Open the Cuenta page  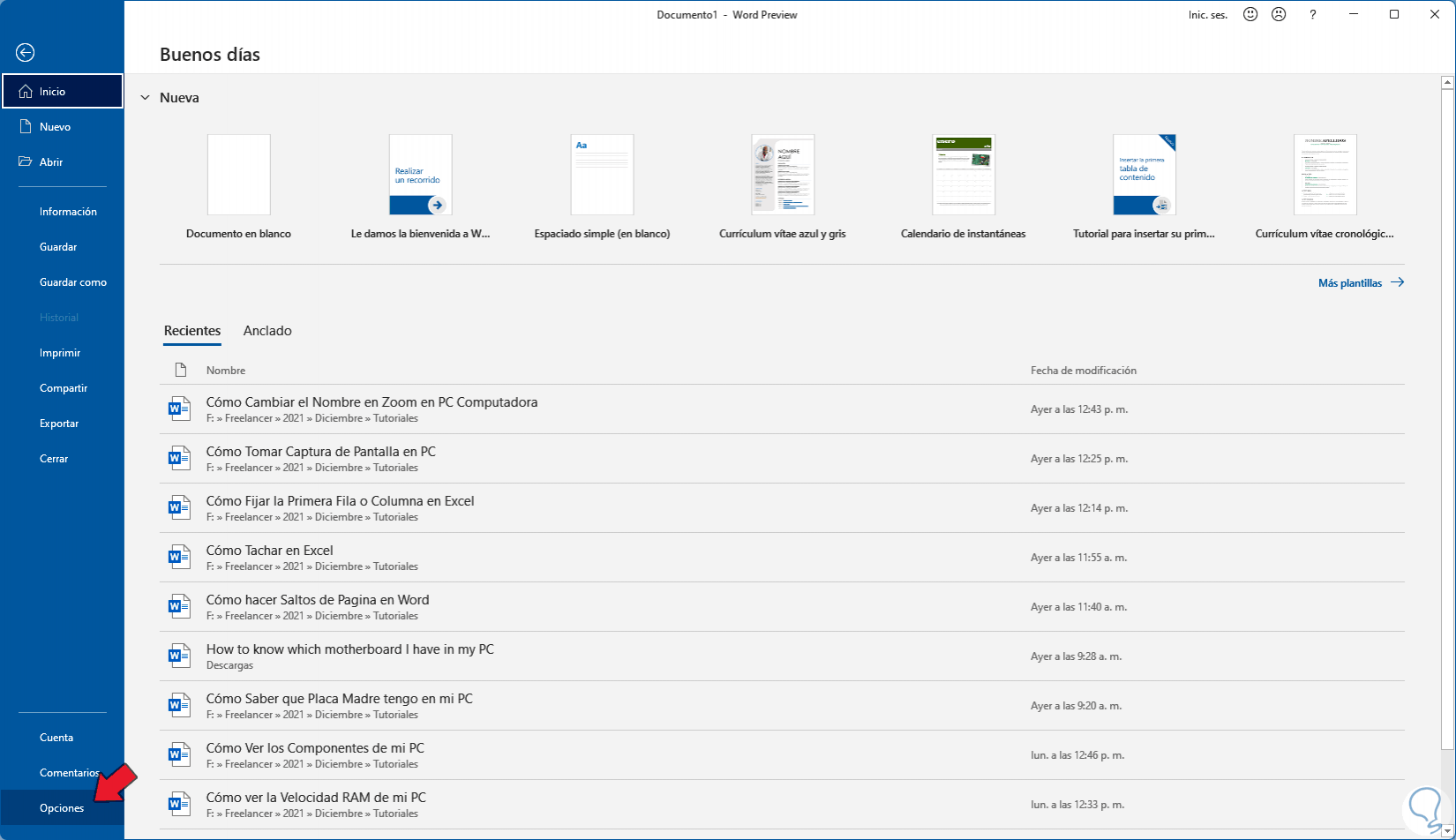click(63, 738)
